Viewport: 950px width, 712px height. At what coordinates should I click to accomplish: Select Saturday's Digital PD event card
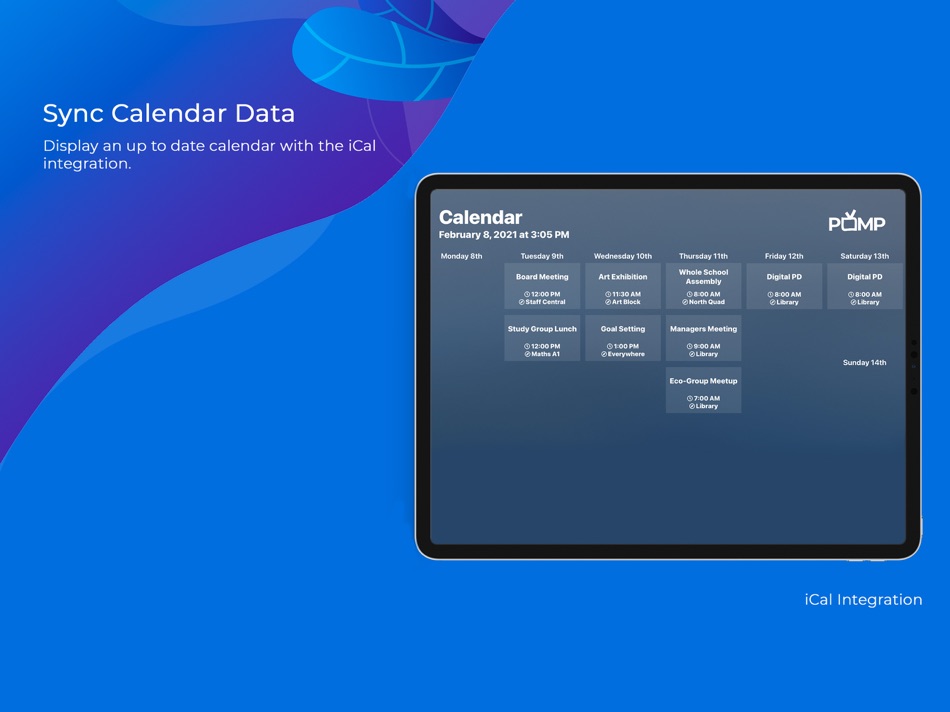click(x=865, y=286)
